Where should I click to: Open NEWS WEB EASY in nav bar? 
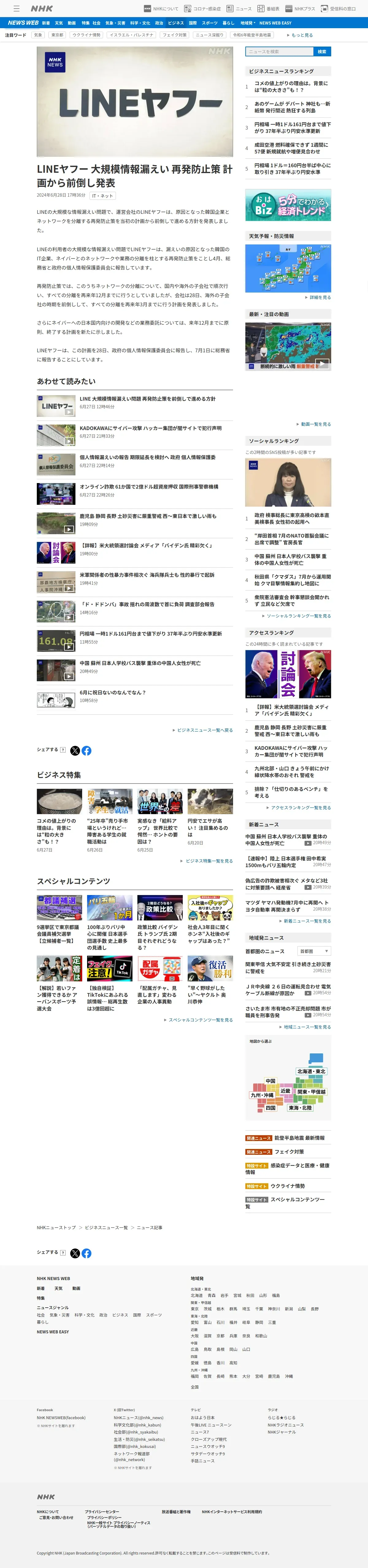click(275, 23)
